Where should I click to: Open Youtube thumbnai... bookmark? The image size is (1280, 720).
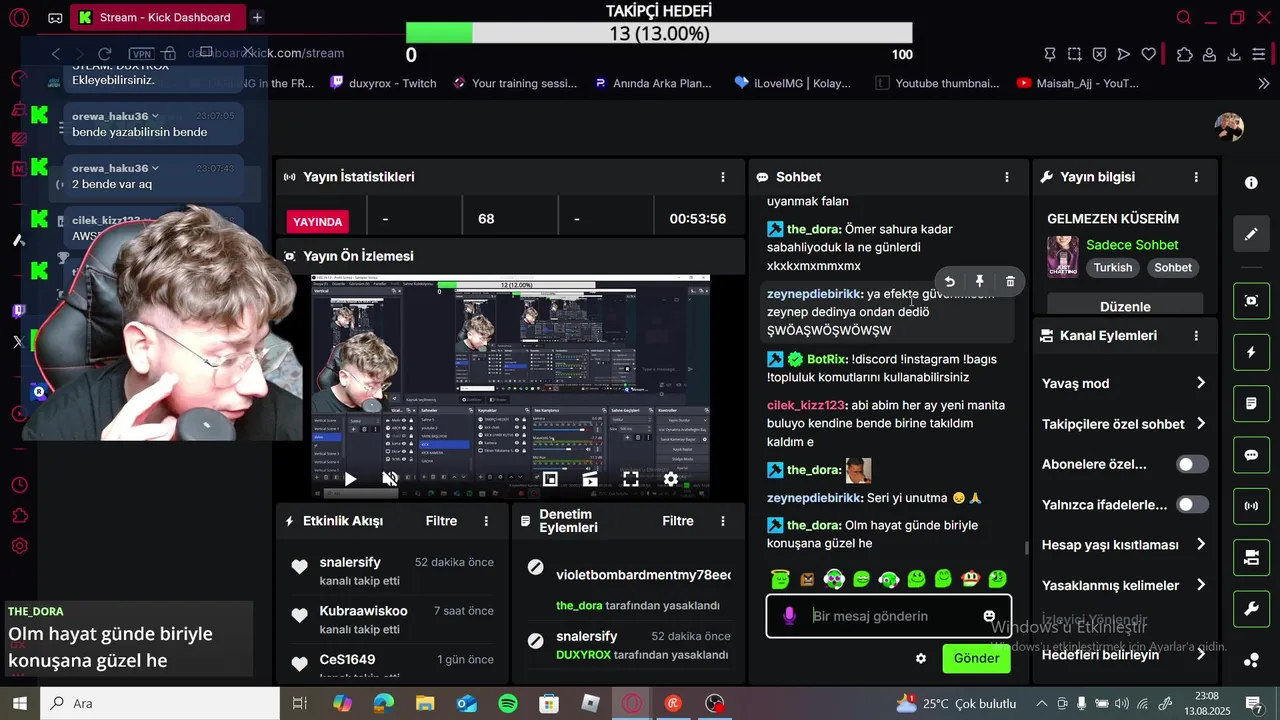point(937,83)
